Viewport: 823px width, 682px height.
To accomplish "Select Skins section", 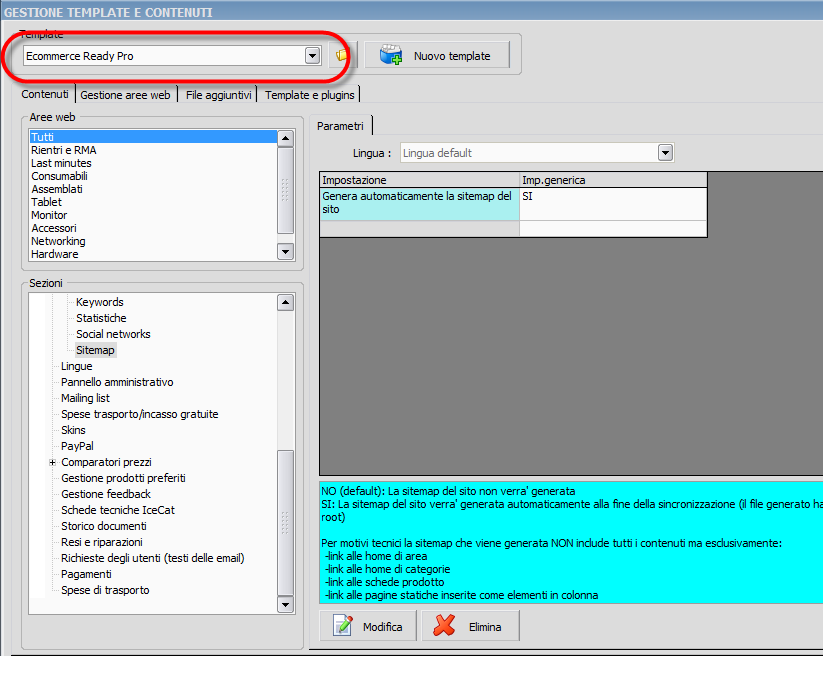I will click(73, 431).
